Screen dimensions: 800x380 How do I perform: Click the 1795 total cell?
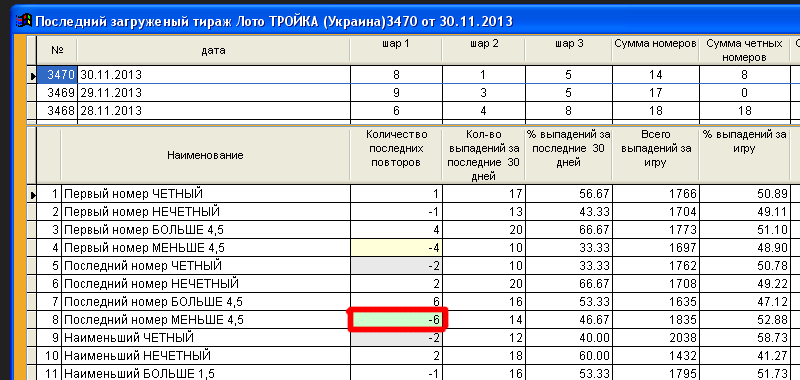(656, 373)
